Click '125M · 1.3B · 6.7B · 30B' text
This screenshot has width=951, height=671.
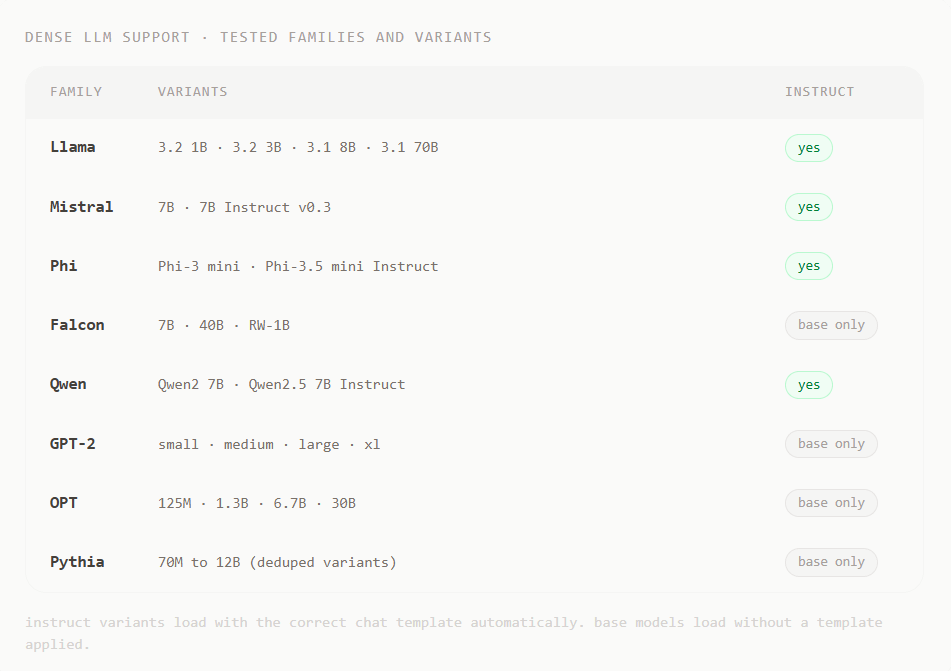[x=257, y=504]
